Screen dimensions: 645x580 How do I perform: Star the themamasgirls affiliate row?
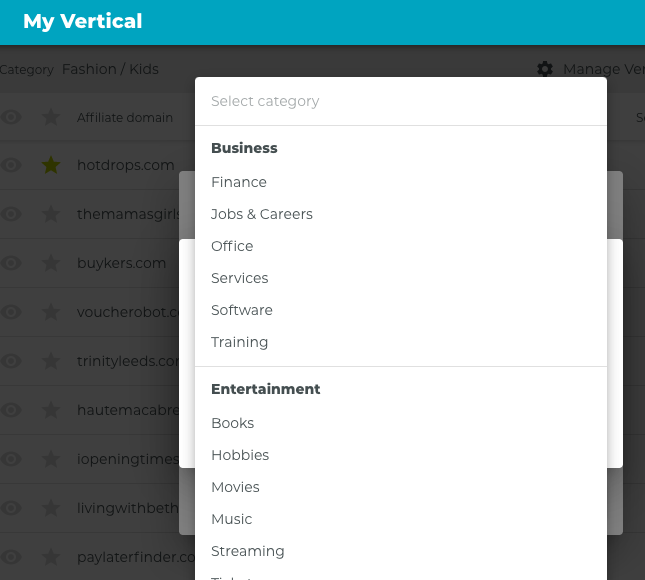click(51, 214)
